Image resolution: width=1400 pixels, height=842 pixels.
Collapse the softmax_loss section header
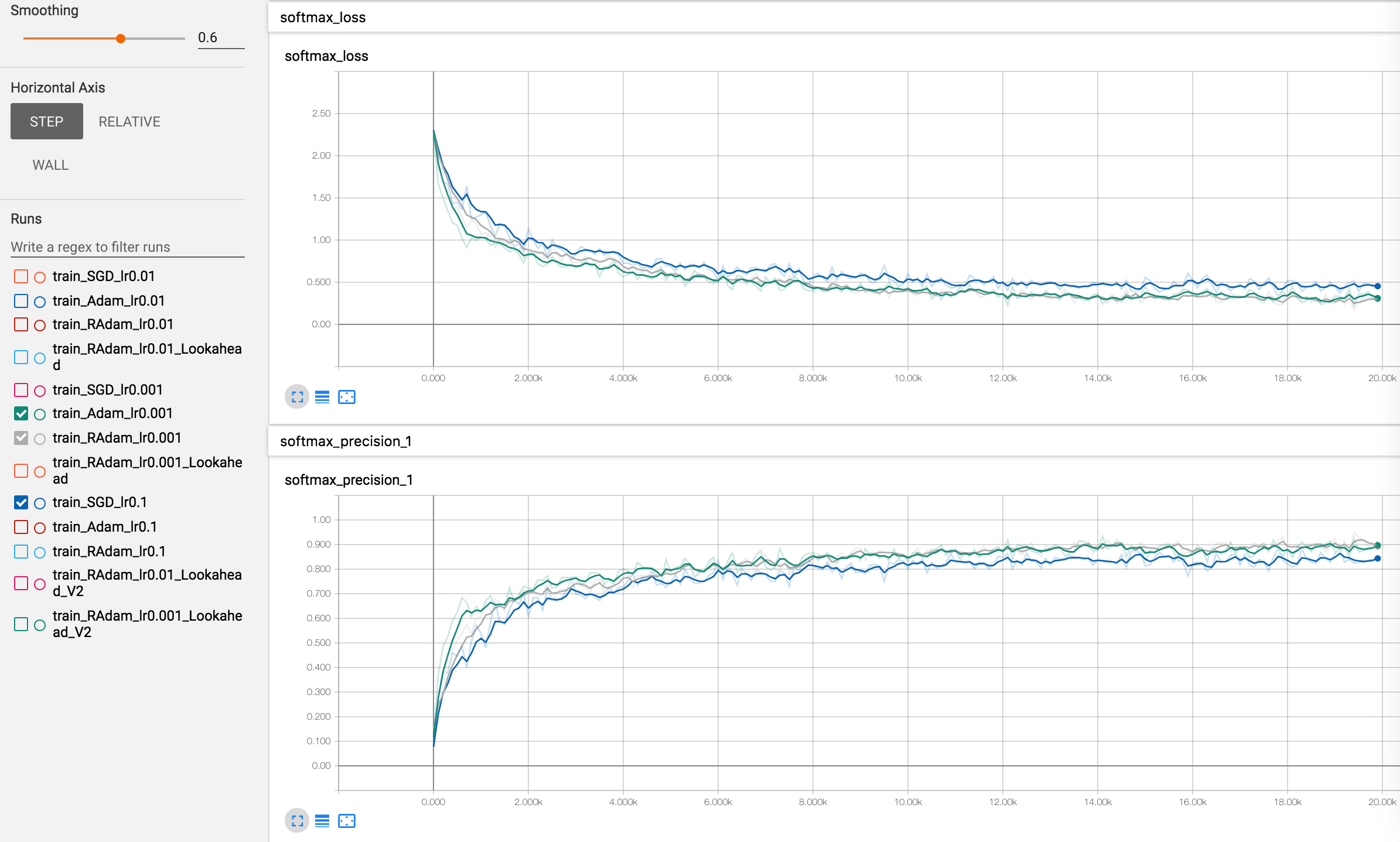pos(323,18)
